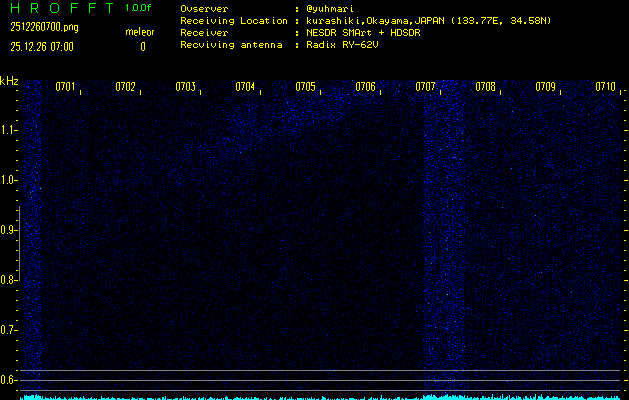Select the 0705 time label
The width and height of the screenshot is (629, 400).
(305, 87)
